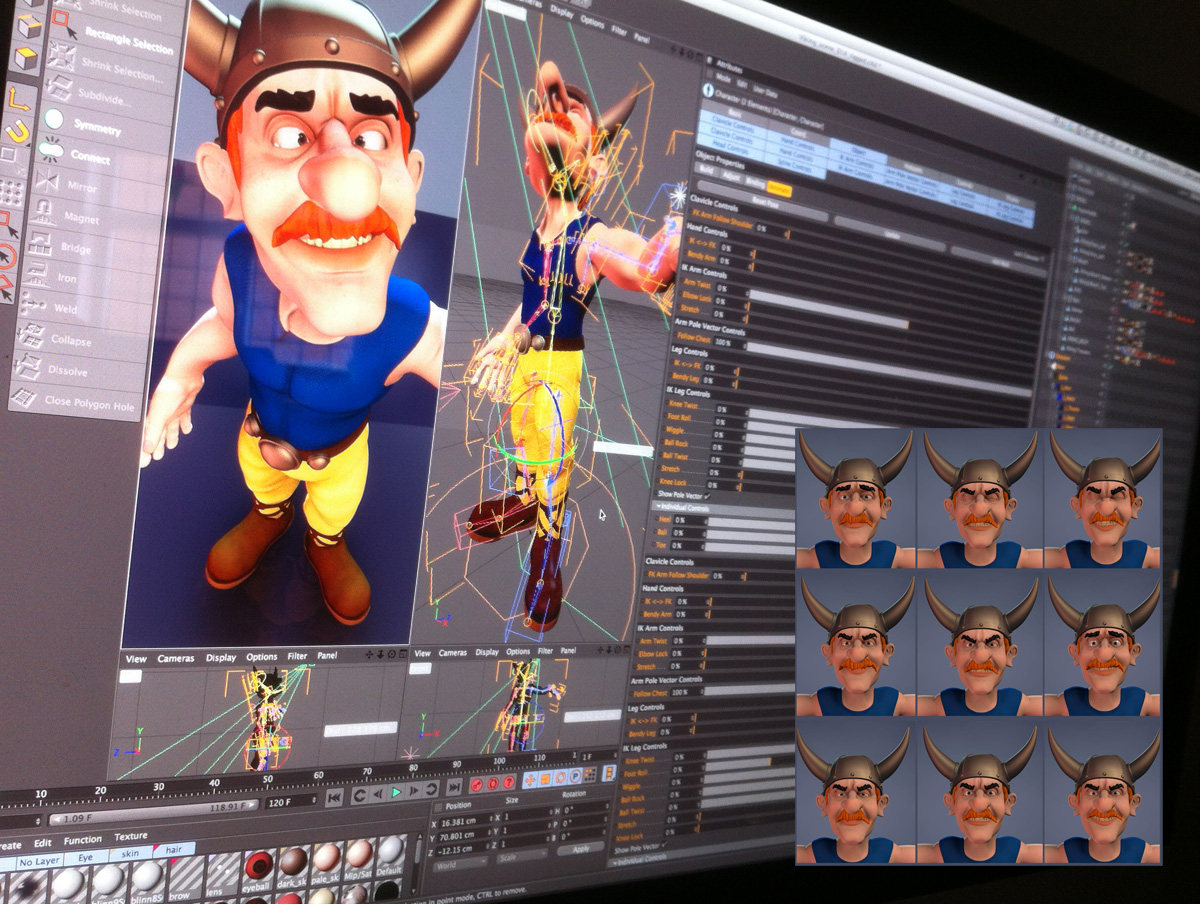Select the Magnet tool icon
This screenshot has width=1200, height=904.
(x=43, y=212)
